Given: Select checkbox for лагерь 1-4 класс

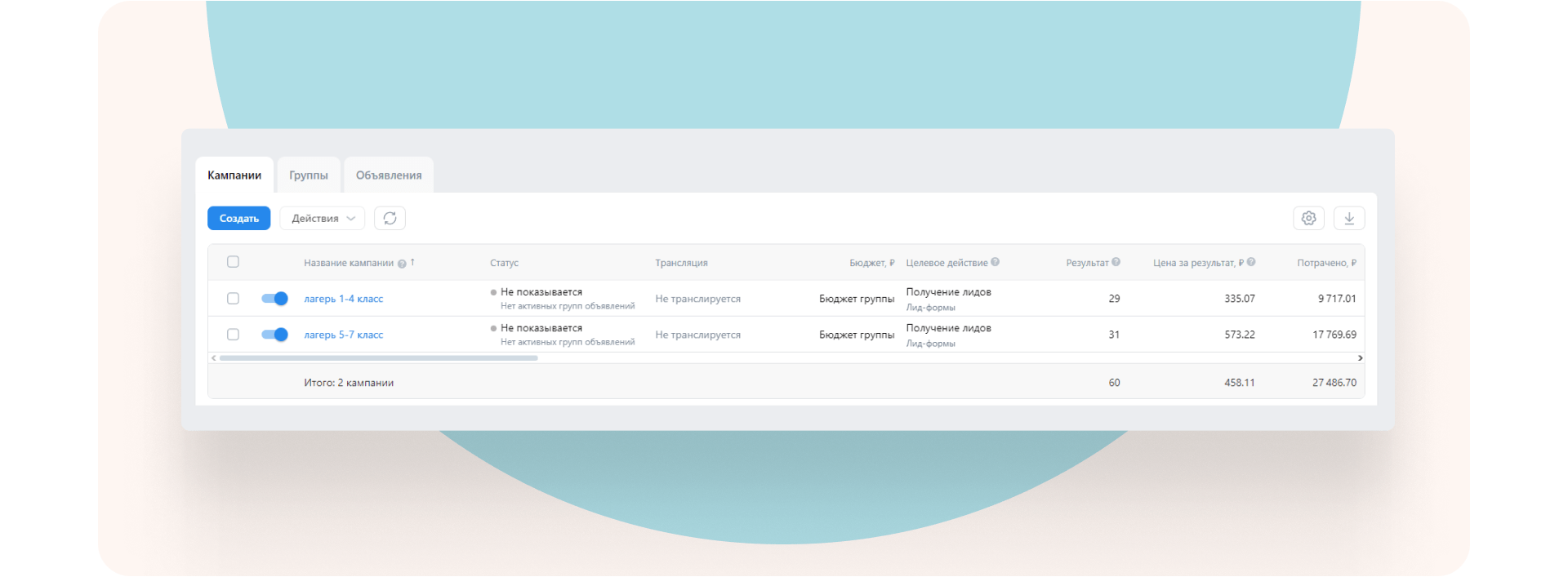Looking at the screenshot, I should click(x=233, y=299).
